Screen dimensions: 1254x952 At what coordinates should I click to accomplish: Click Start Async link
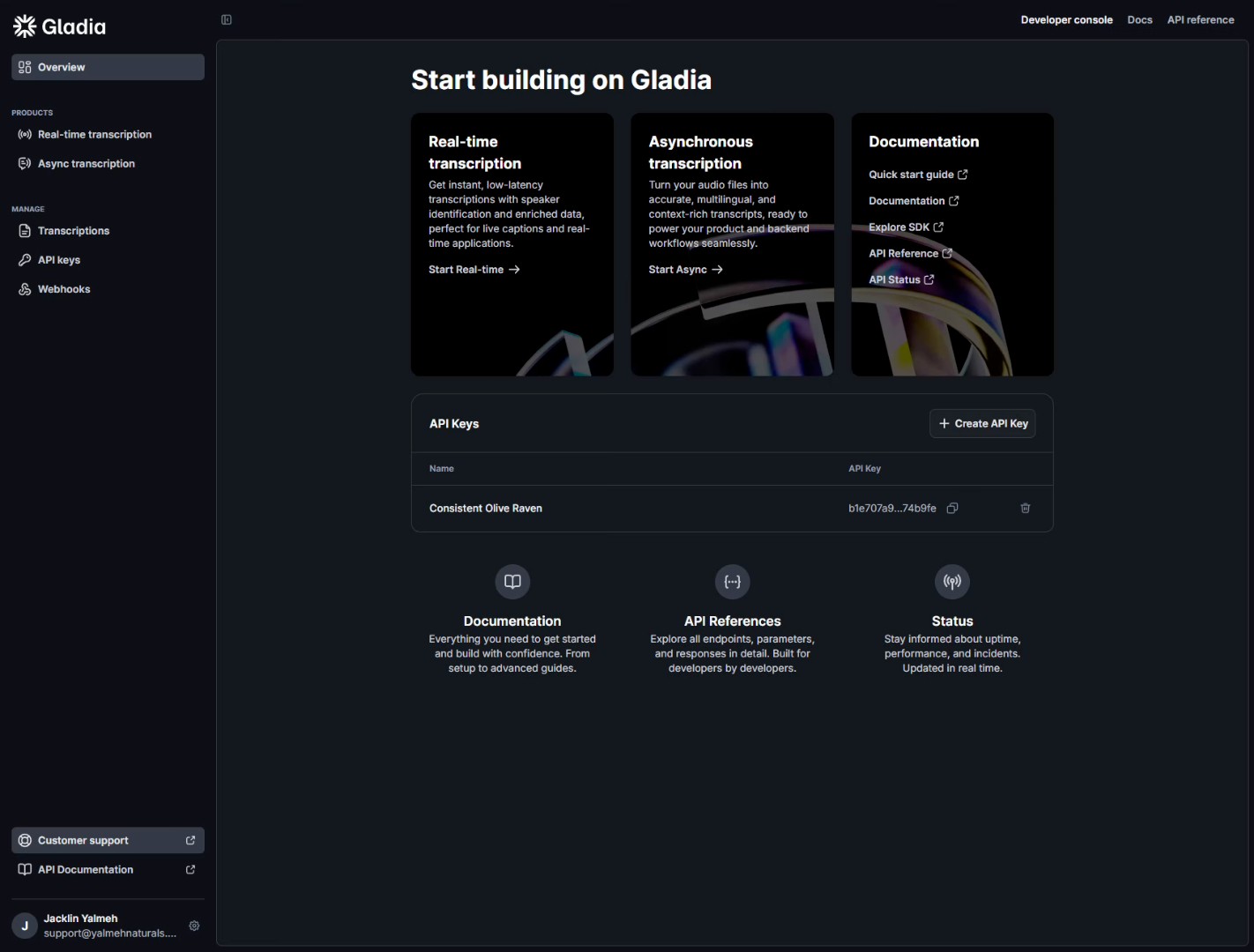click(686, 270)
